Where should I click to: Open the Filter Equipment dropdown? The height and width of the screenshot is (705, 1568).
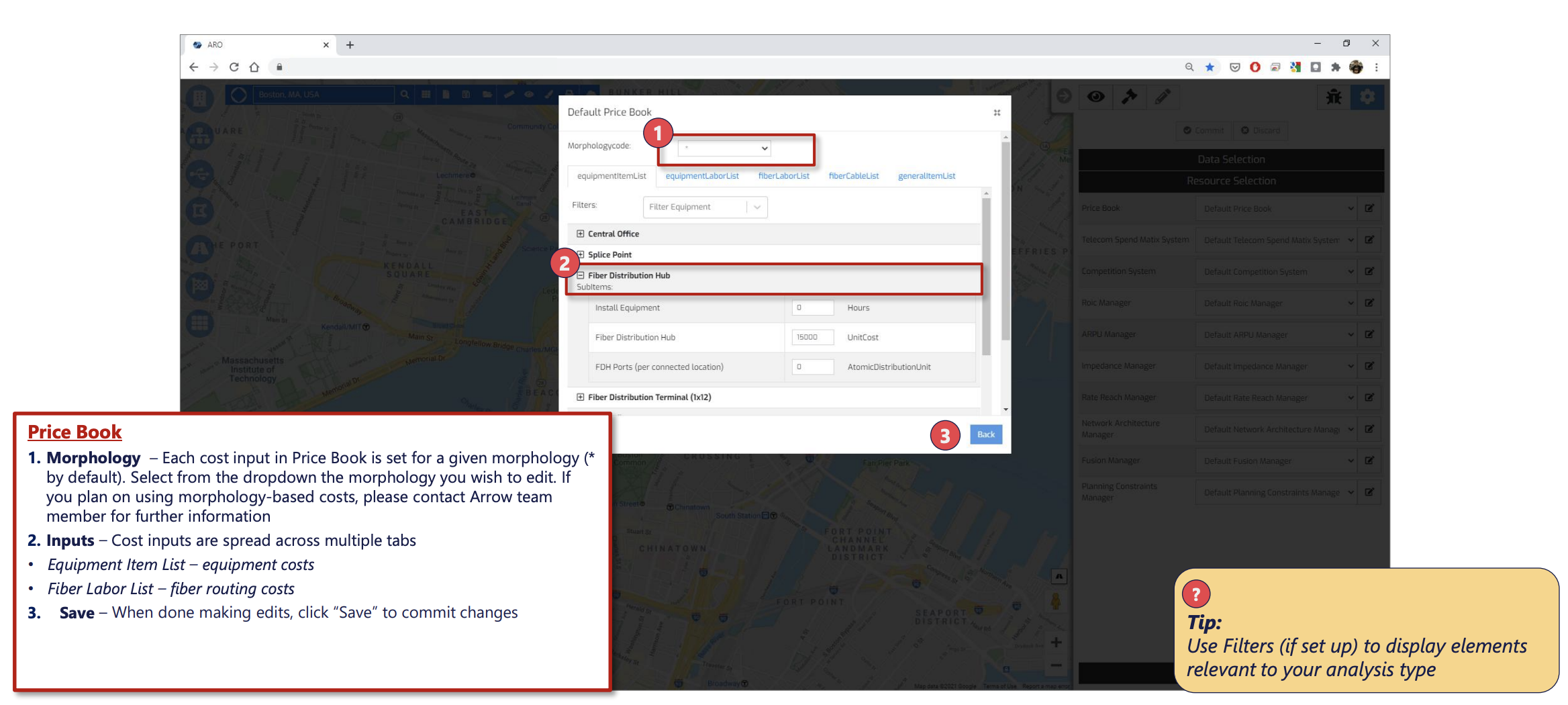(705, 207)
